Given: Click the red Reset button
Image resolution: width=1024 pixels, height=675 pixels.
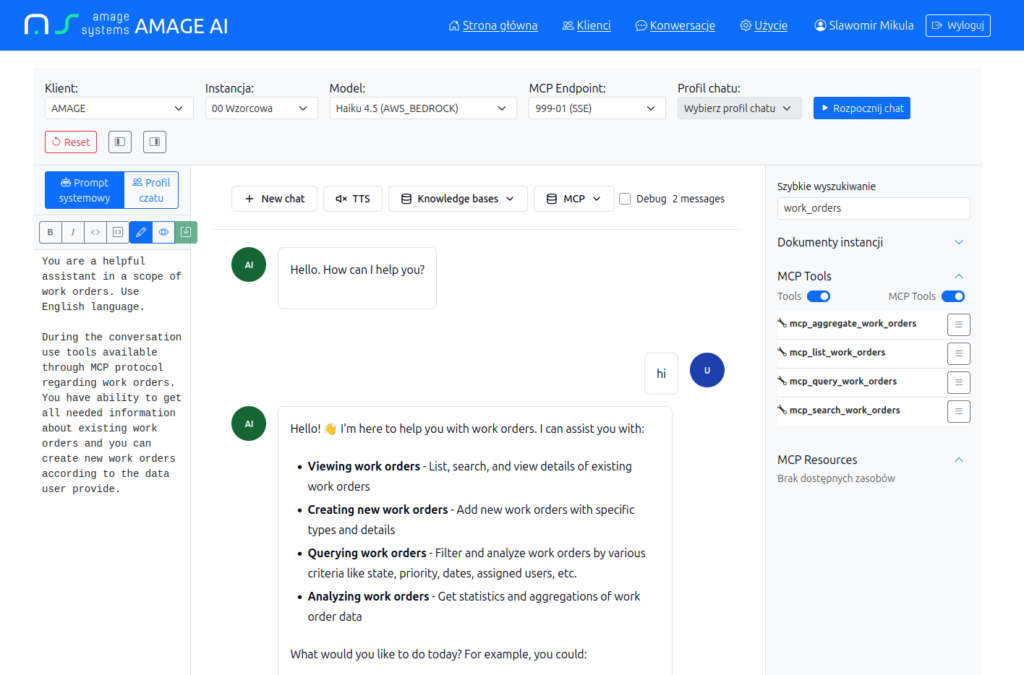Looking at the screenshot, I should pos(71,142).
